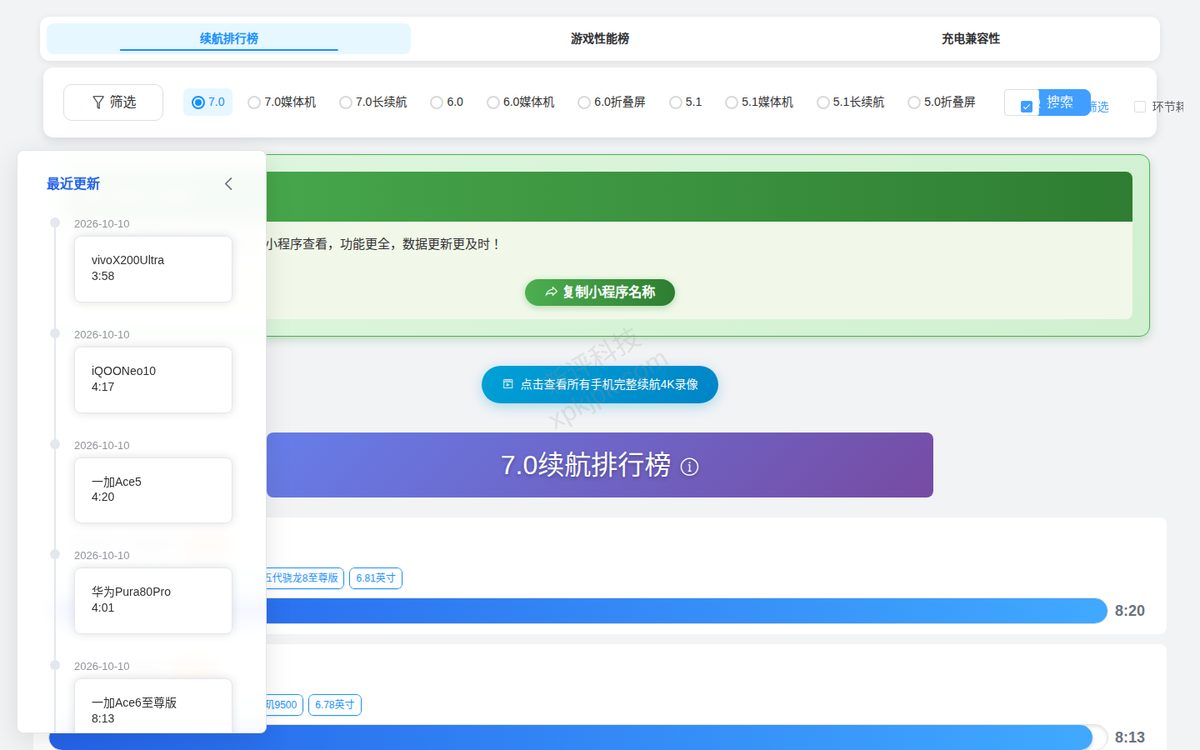1200x750 pixels.
Task: Open the vivoX200Ultra 3:58 card
Action: pyautogui.click(x=153, y=269)
